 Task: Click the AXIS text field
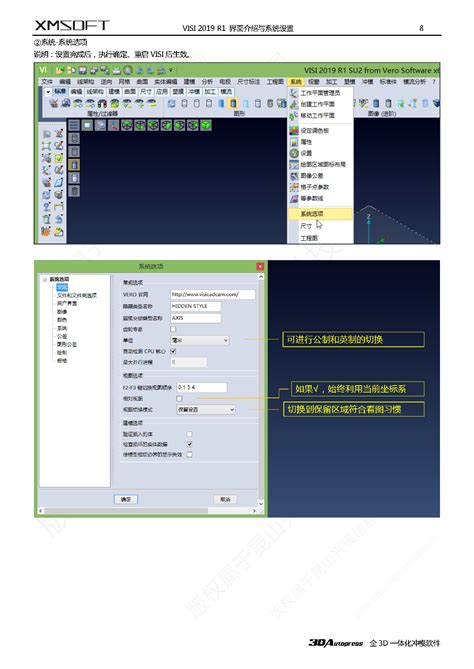click(x=196, y=318)
